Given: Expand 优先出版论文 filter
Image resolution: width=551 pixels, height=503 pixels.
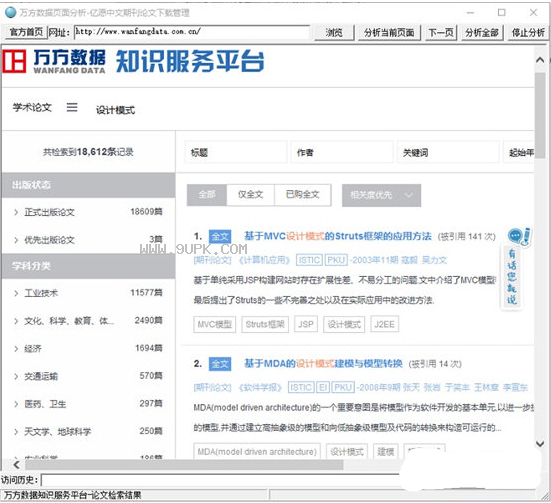Looking at the screenshot, I should 16,240.
